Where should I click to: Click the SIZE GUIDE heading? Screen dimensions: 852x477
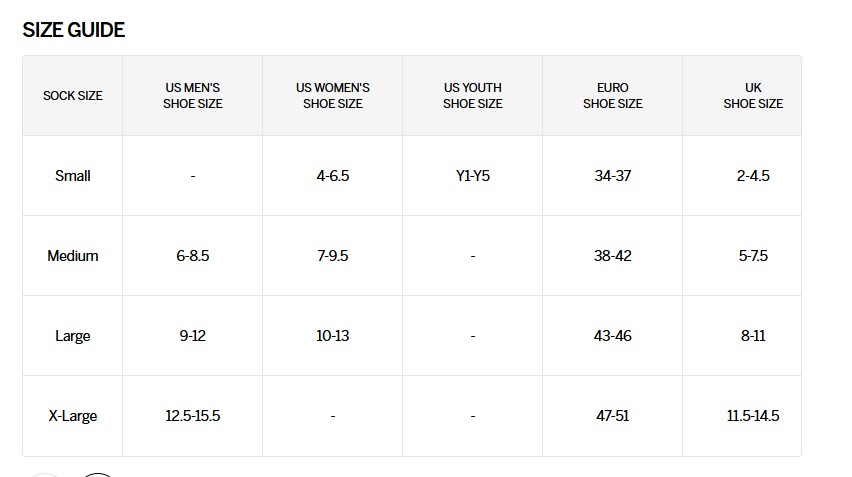73,30
